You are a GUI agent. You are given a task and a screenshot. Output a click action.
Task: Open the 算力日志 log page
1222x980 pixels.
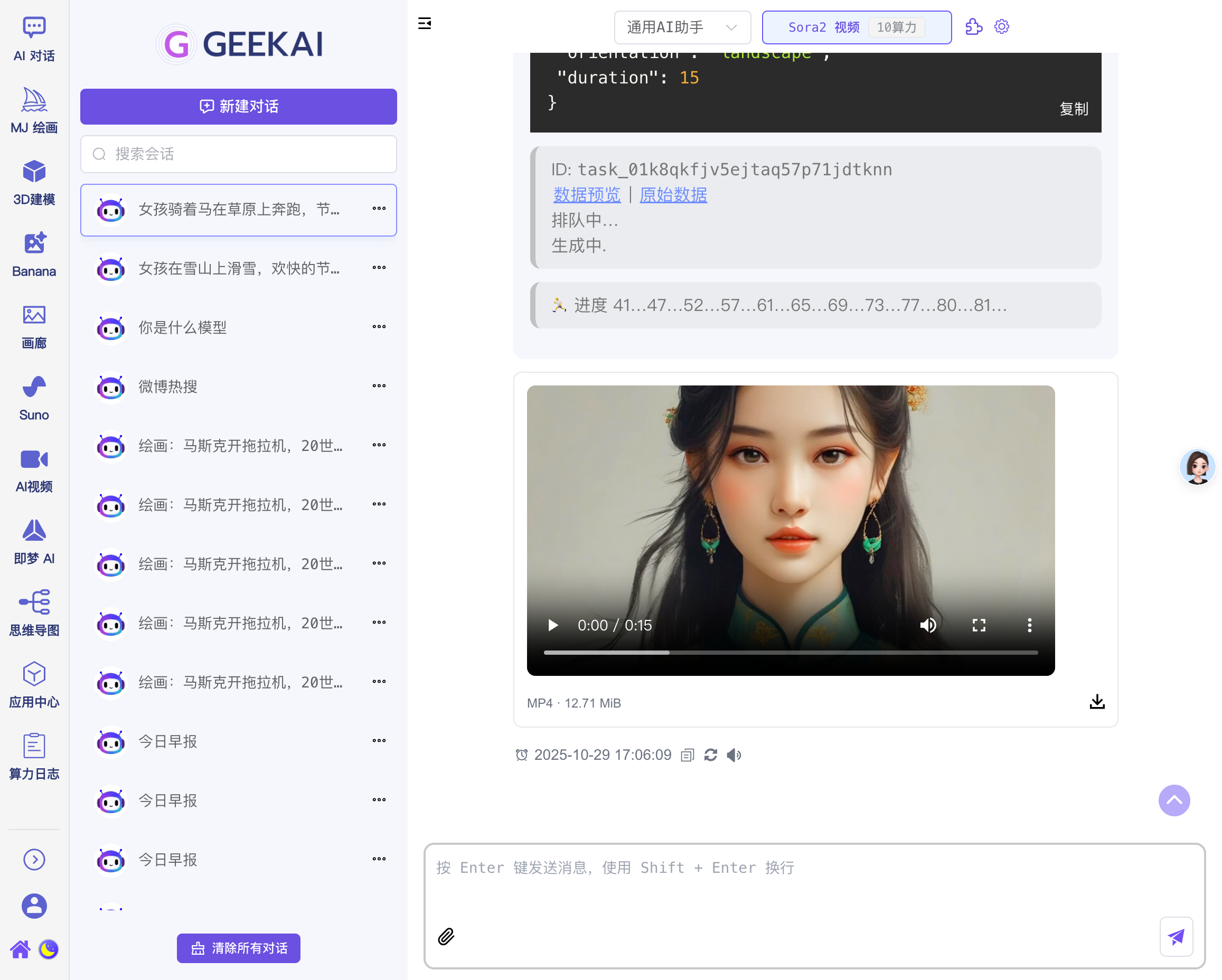tap(33, 757)
